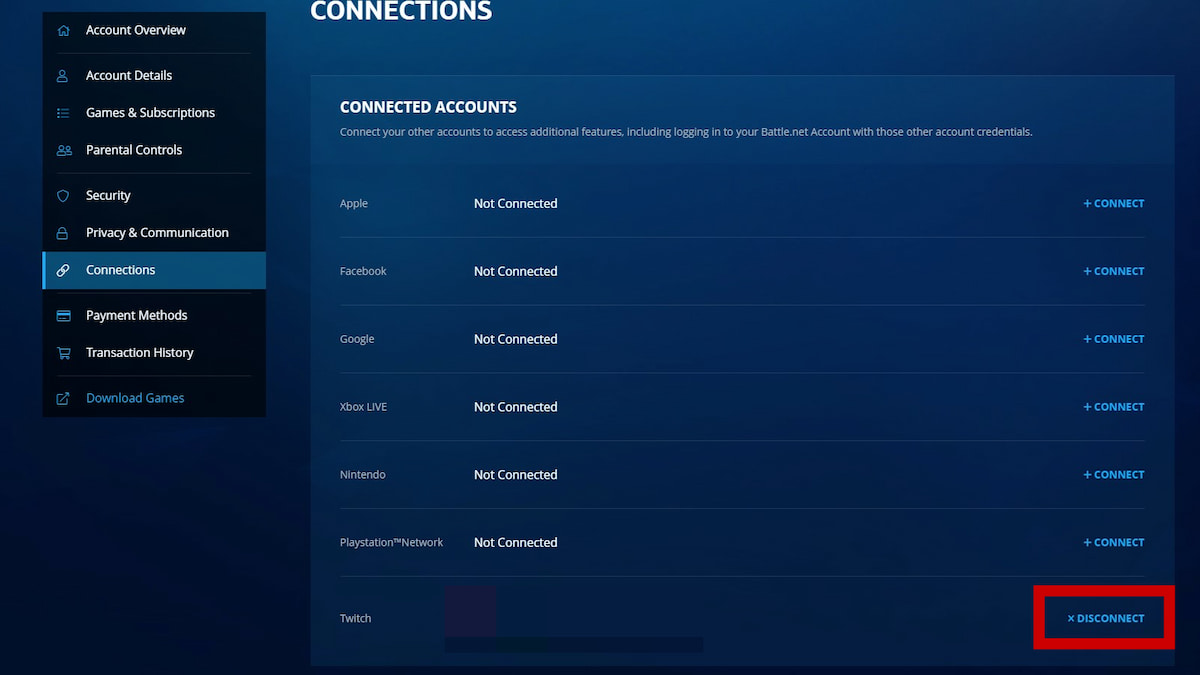Connect your Facebook account
The image size is (1200, 675).
(x=1113, y=270)
